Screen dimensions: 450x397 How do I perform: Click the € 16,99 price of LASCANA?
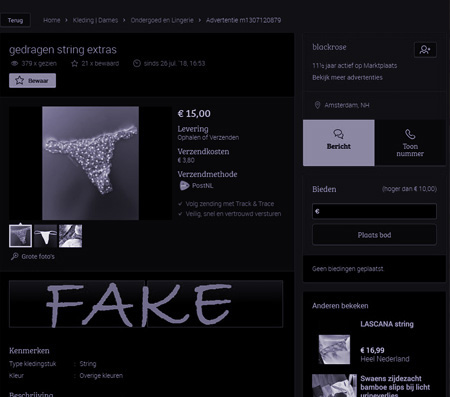[372, 350]
